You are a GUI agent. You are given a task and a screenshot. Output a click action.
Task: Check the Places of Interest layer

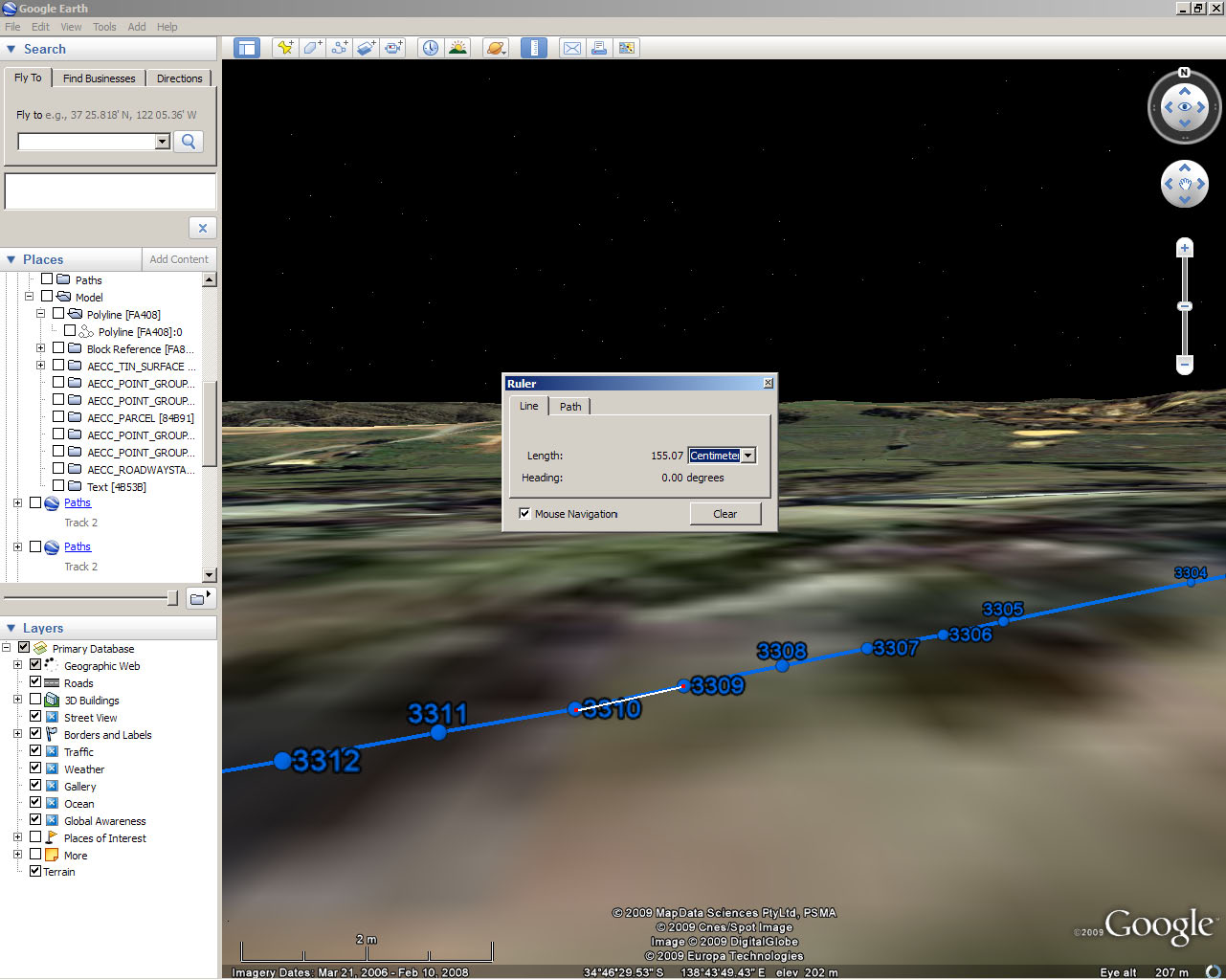tap(35, 837)
